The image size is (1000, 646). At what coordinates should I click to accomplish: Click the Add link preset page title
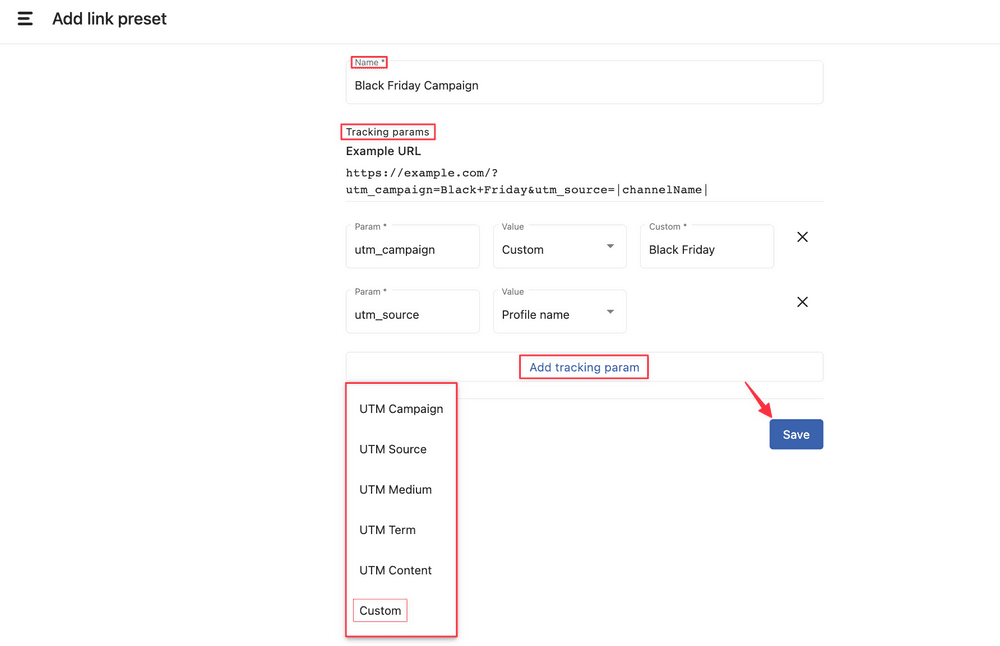(109, 19)
